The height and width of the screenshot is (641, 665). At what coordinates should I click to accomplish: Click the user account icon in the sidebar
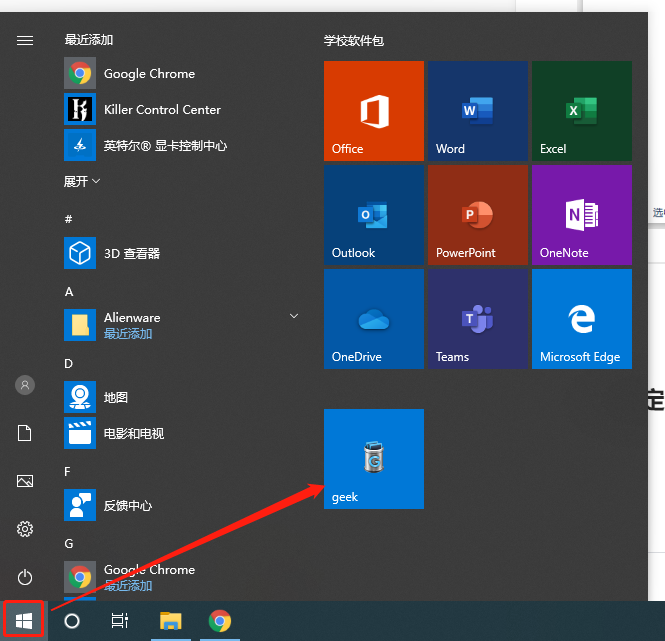pos(25,385)
